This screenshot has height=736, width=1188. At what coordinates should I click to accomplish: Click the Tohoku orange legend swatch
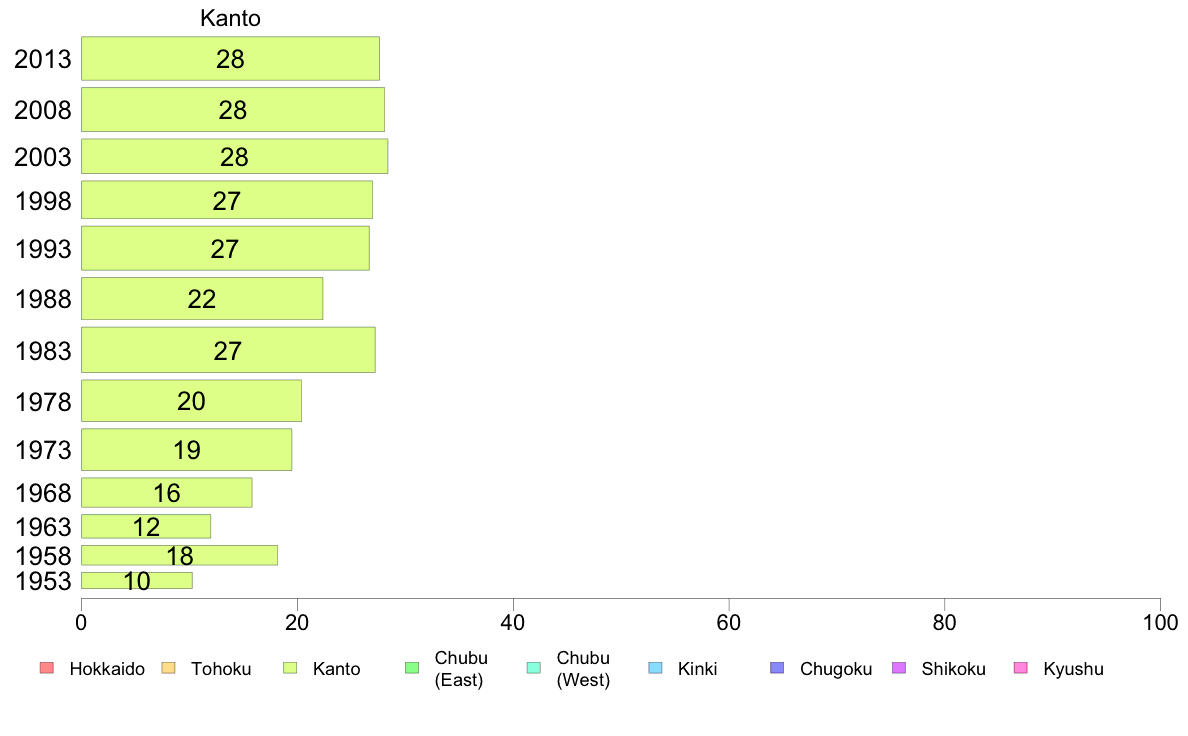point(168,668)
